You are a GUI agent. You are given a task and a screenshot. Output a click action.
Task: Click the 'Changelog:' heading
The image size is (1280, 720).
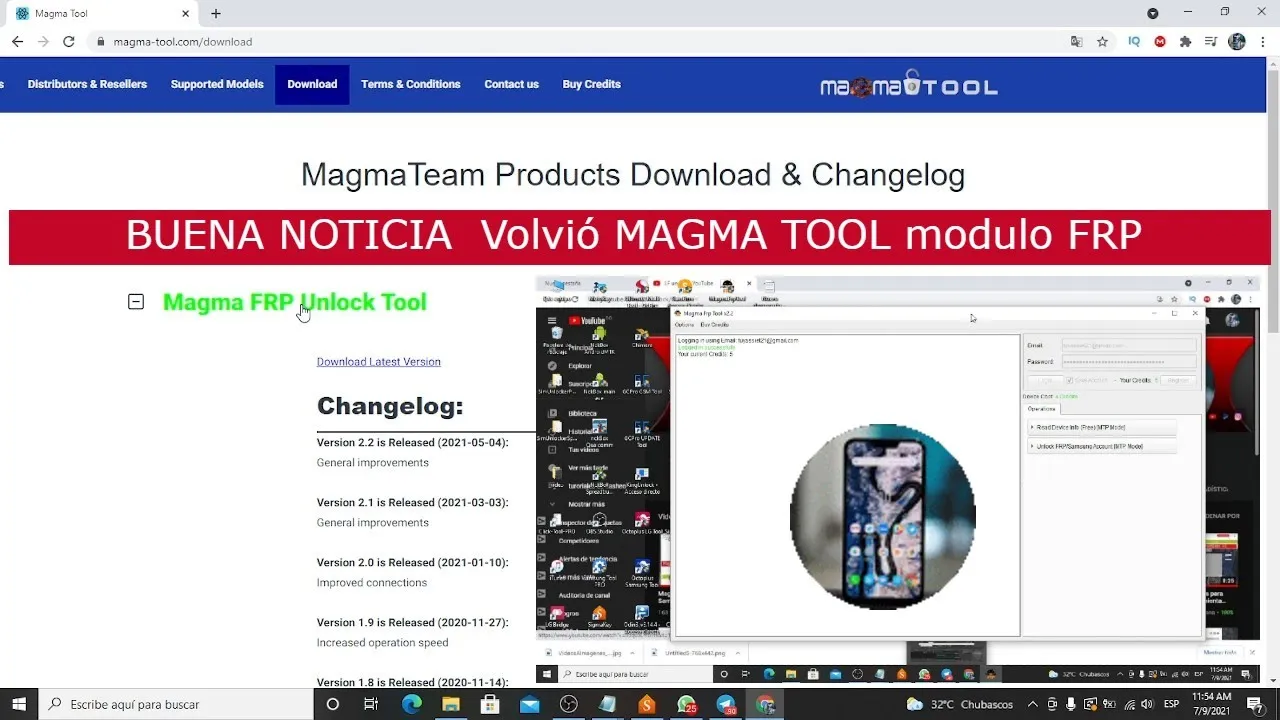[390, 406]
